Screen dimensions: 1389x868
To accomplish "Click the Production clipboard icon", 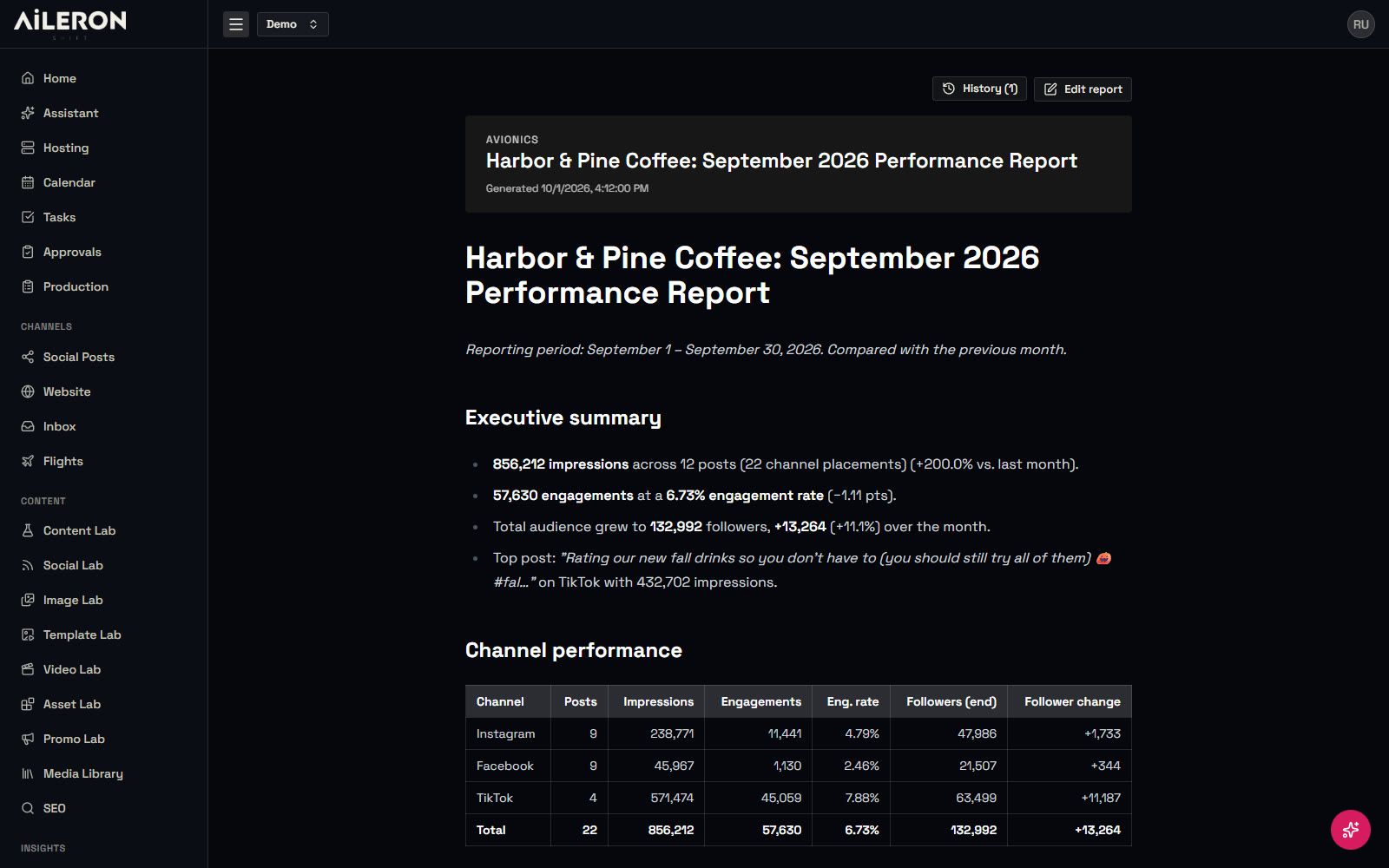I will 28,286.
